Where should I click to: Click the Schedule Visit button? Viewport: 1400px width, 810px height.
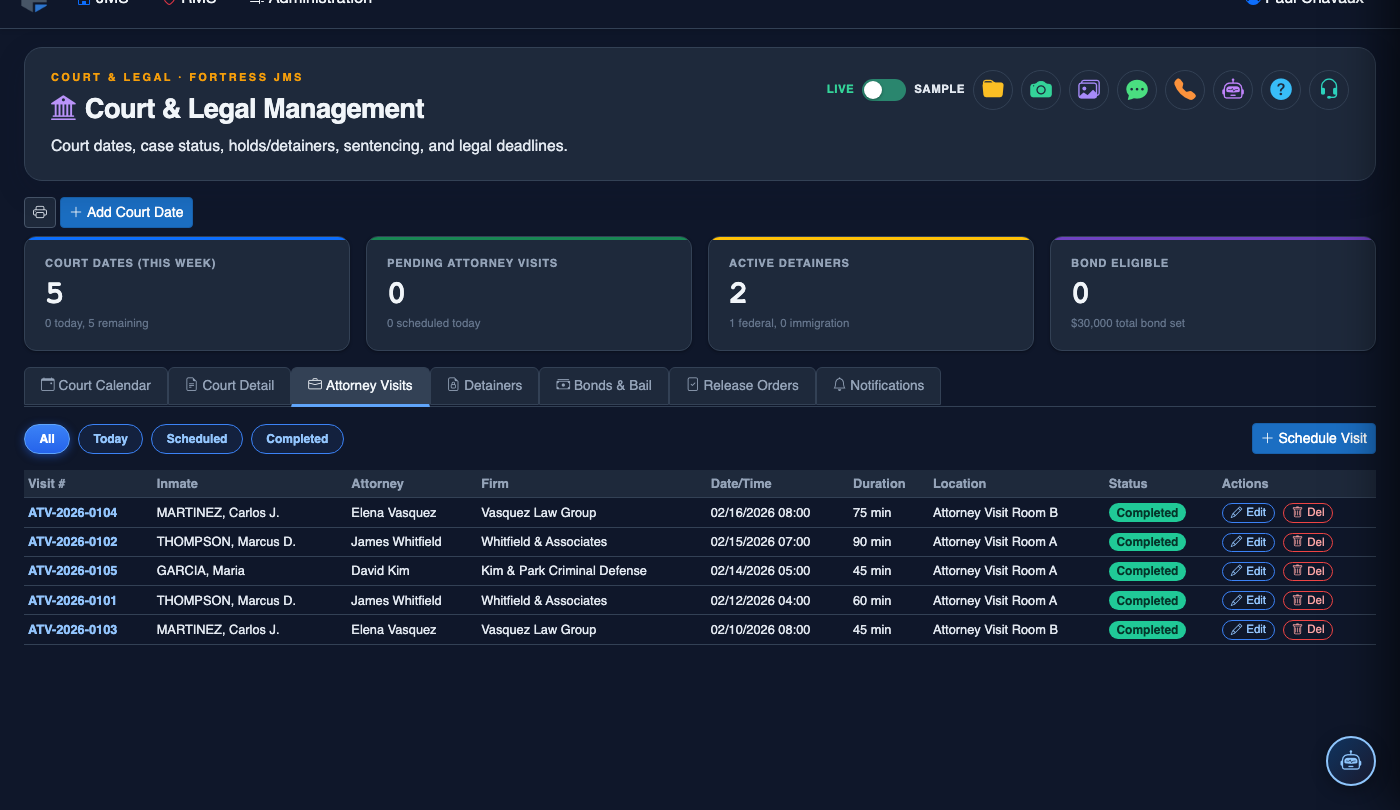point(1313,438)
